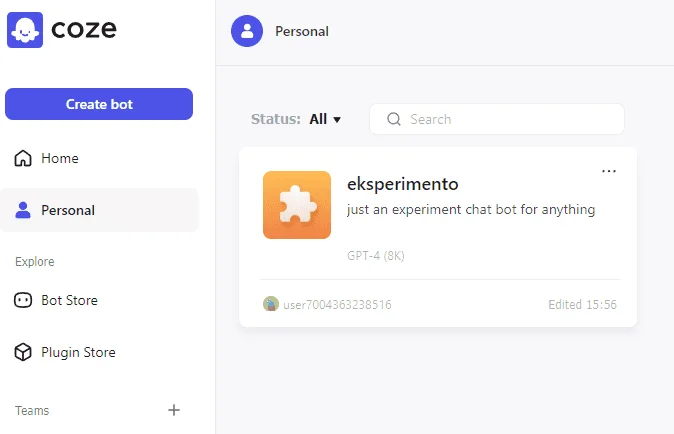
Task: Click the magnifier icon in search box
Action: [394, 119]
